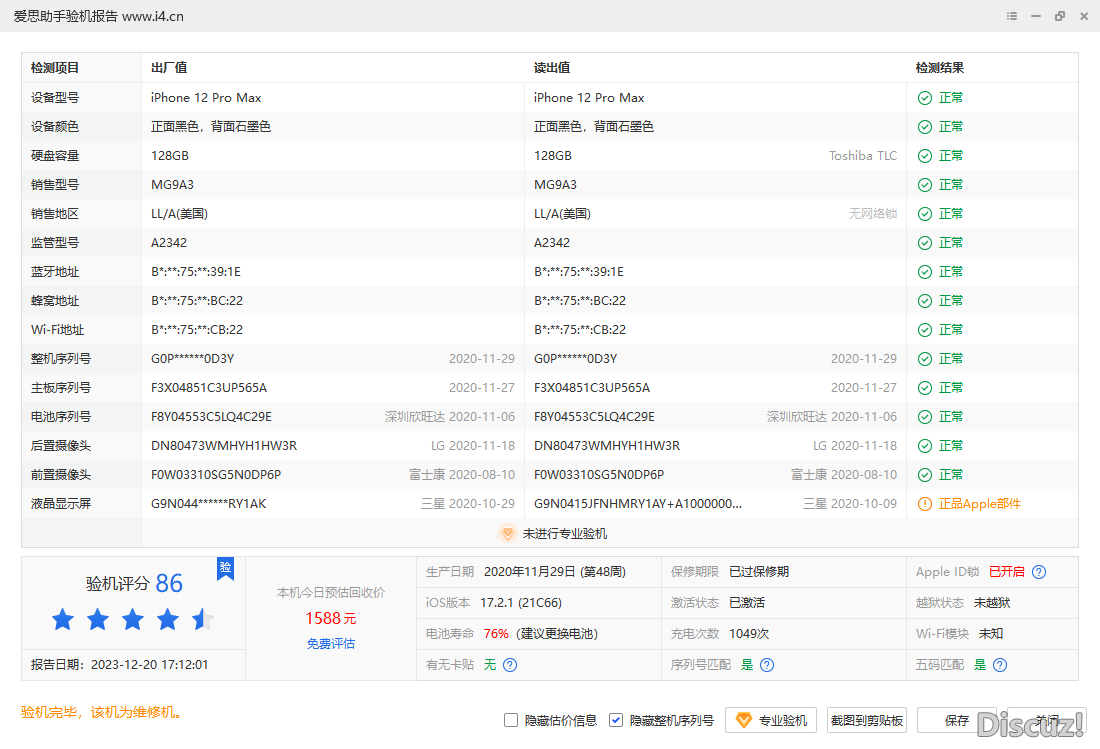Click the green check icon for 设备颜色 row
The height and width of the screenshot is (749, 1100).
coord(925,127)
